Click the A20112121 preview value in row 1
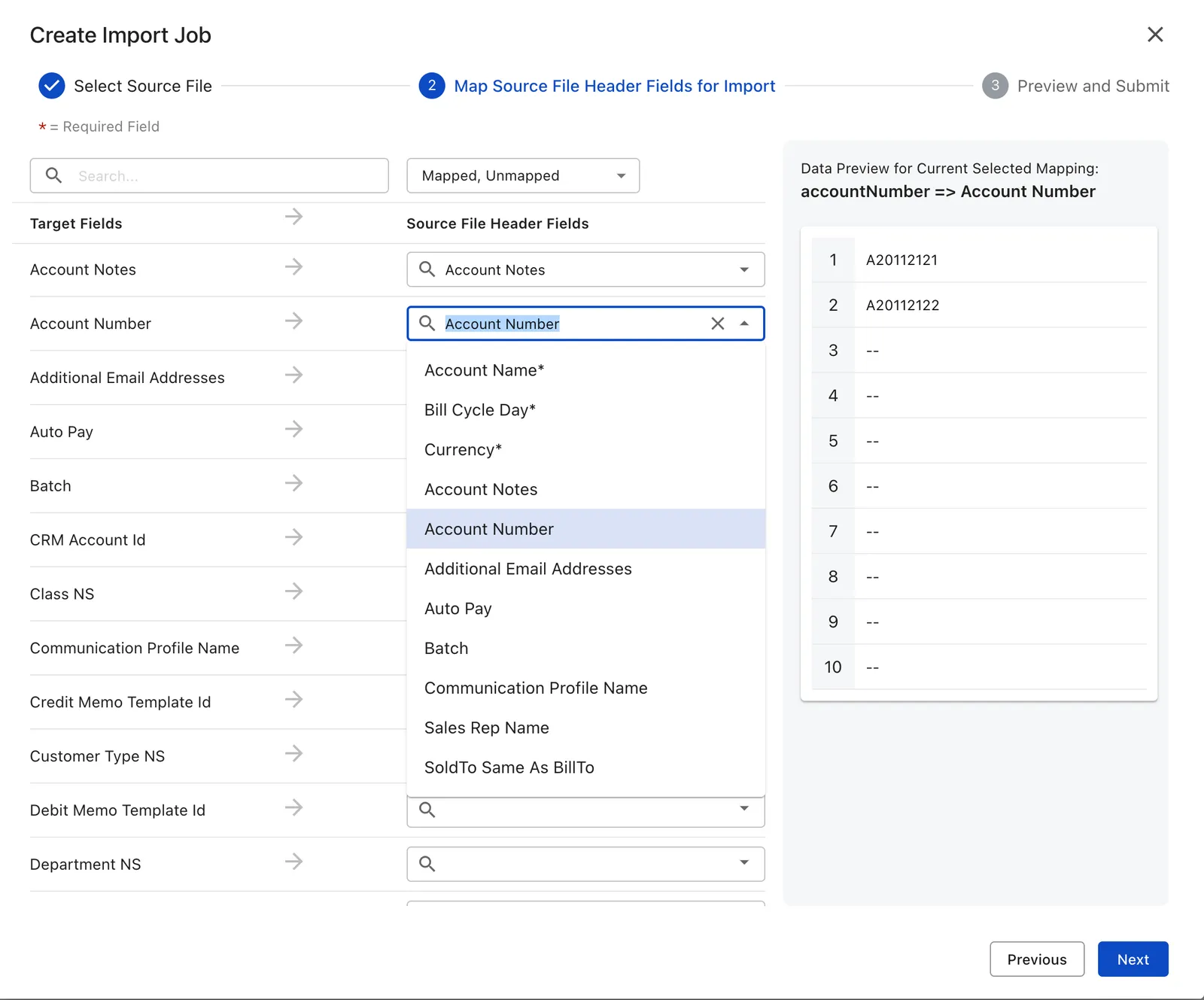 (x=901, y=260)
